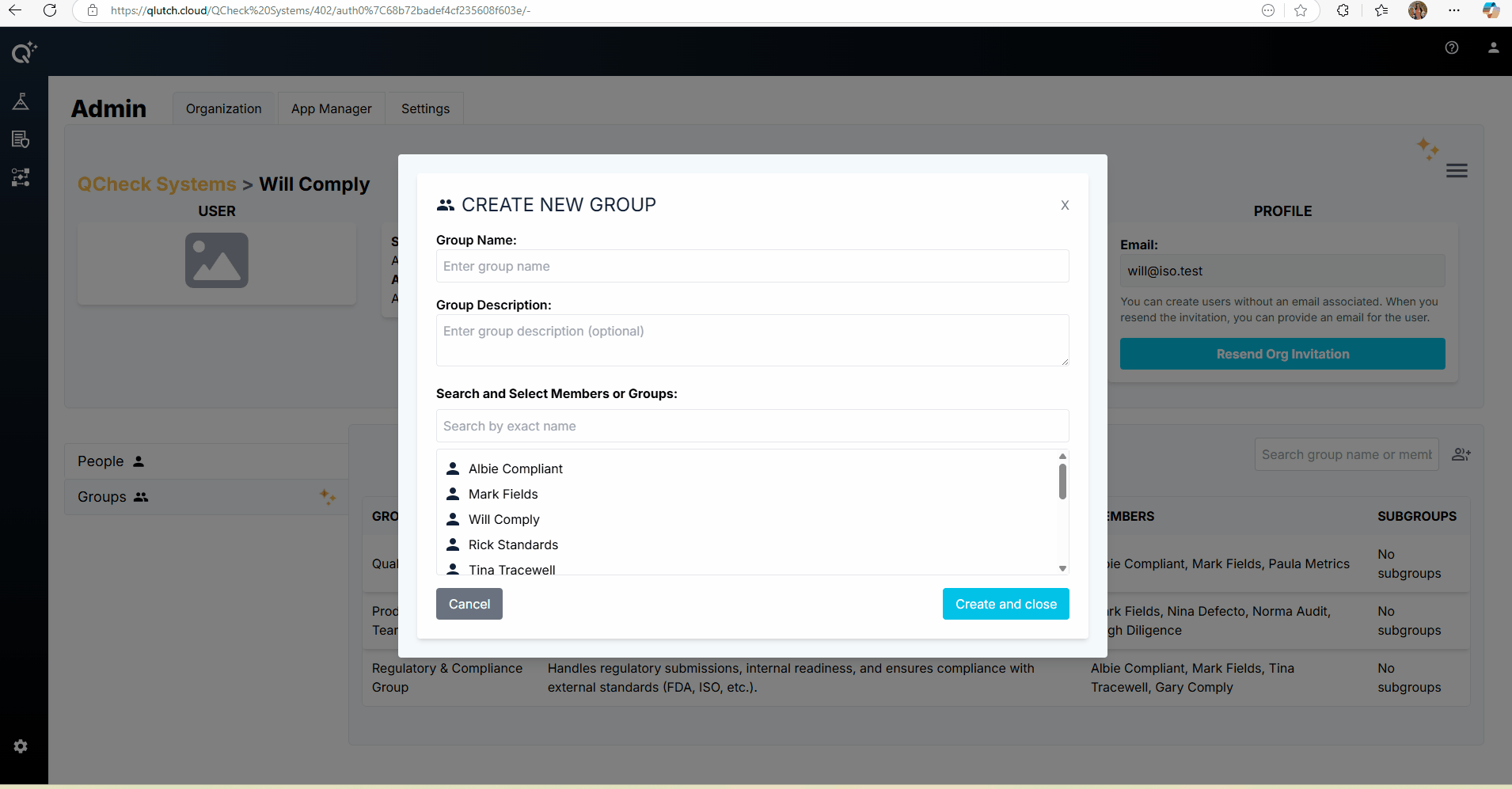Click the Search by exact name field
Viewport: 1512px width, 789px height.
coord(752,426)
